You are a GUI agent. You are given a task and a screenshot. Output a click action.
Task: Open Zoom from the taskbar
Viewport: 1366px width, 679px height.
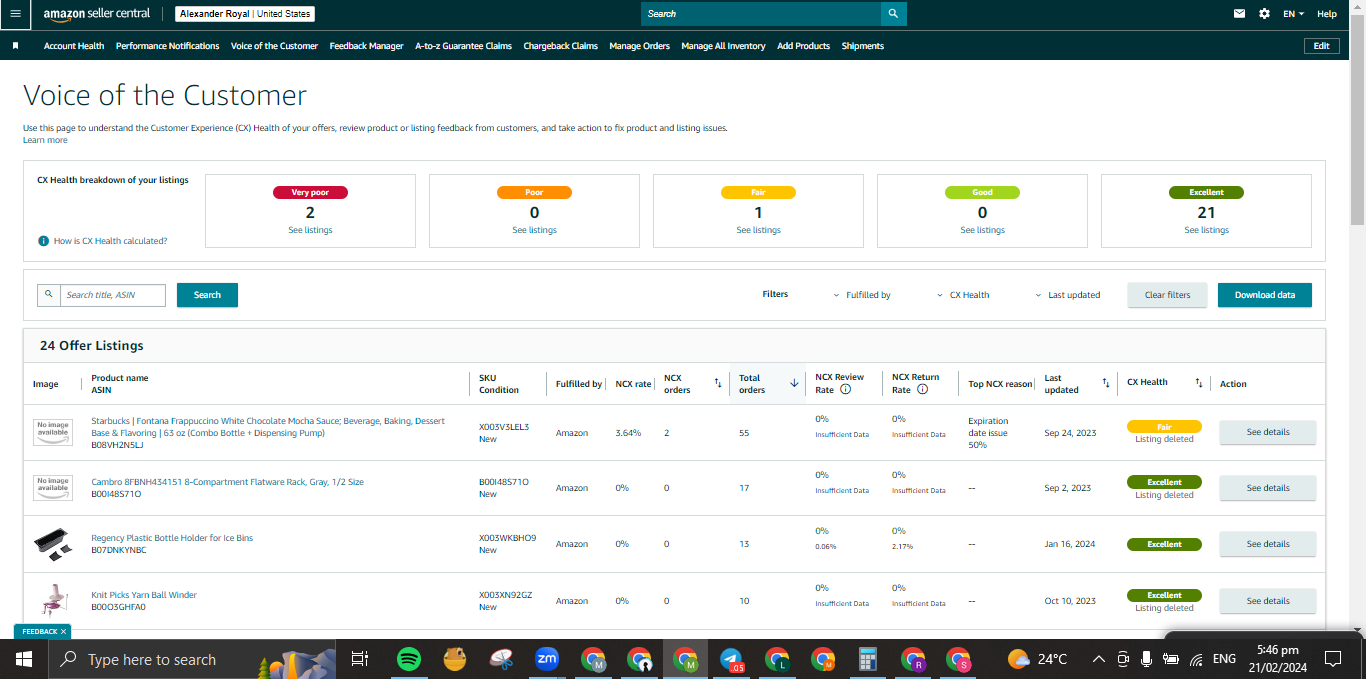[547, 659]
